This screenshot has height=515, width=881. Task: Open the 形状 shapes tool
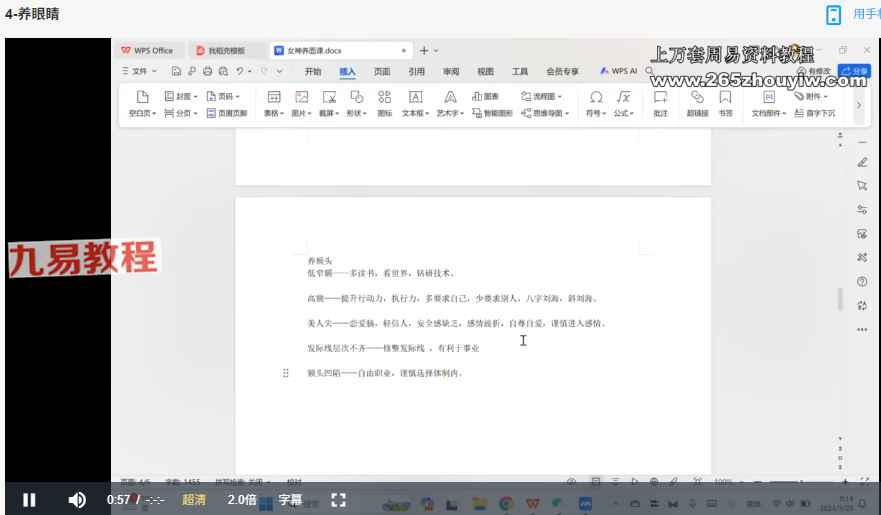point(356,104)
